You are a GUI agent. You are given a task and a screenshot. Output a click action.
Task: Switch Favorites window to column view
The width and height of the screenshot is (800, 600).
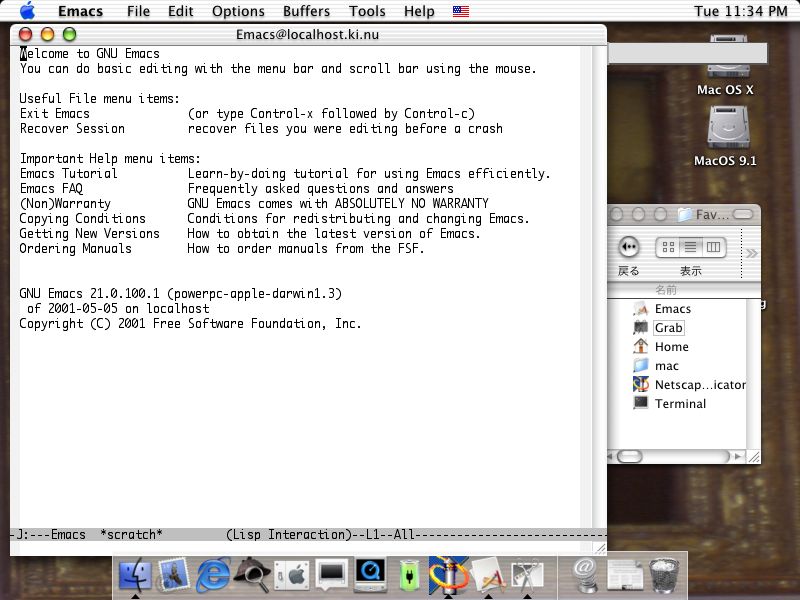click(713, 247)
